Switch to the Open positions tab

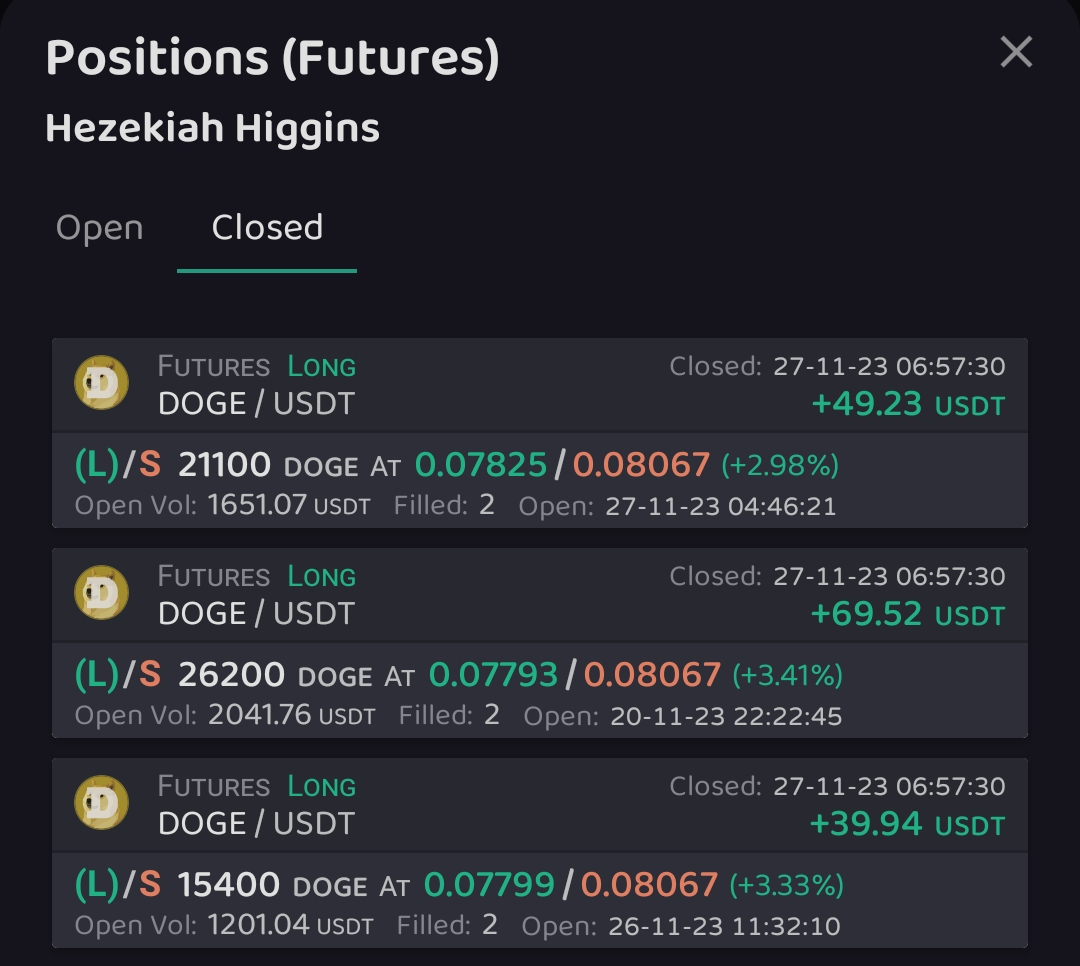(100, 228)
